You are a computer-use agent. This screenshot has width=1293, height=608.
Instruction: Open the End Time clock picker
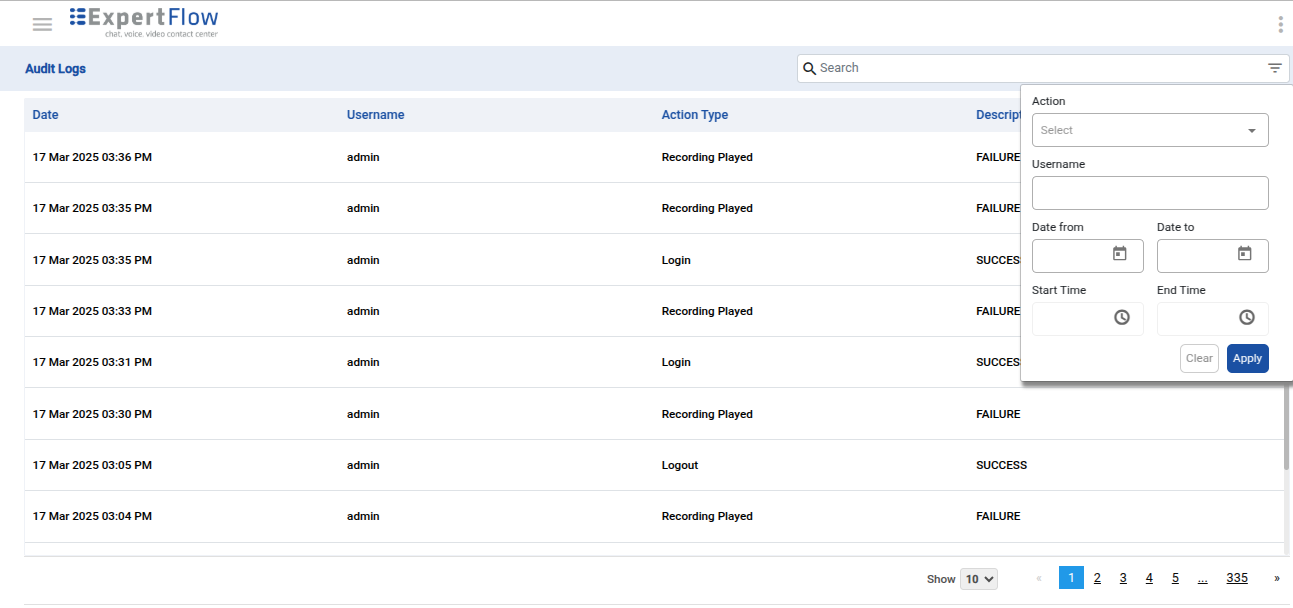pos(1247,317)
